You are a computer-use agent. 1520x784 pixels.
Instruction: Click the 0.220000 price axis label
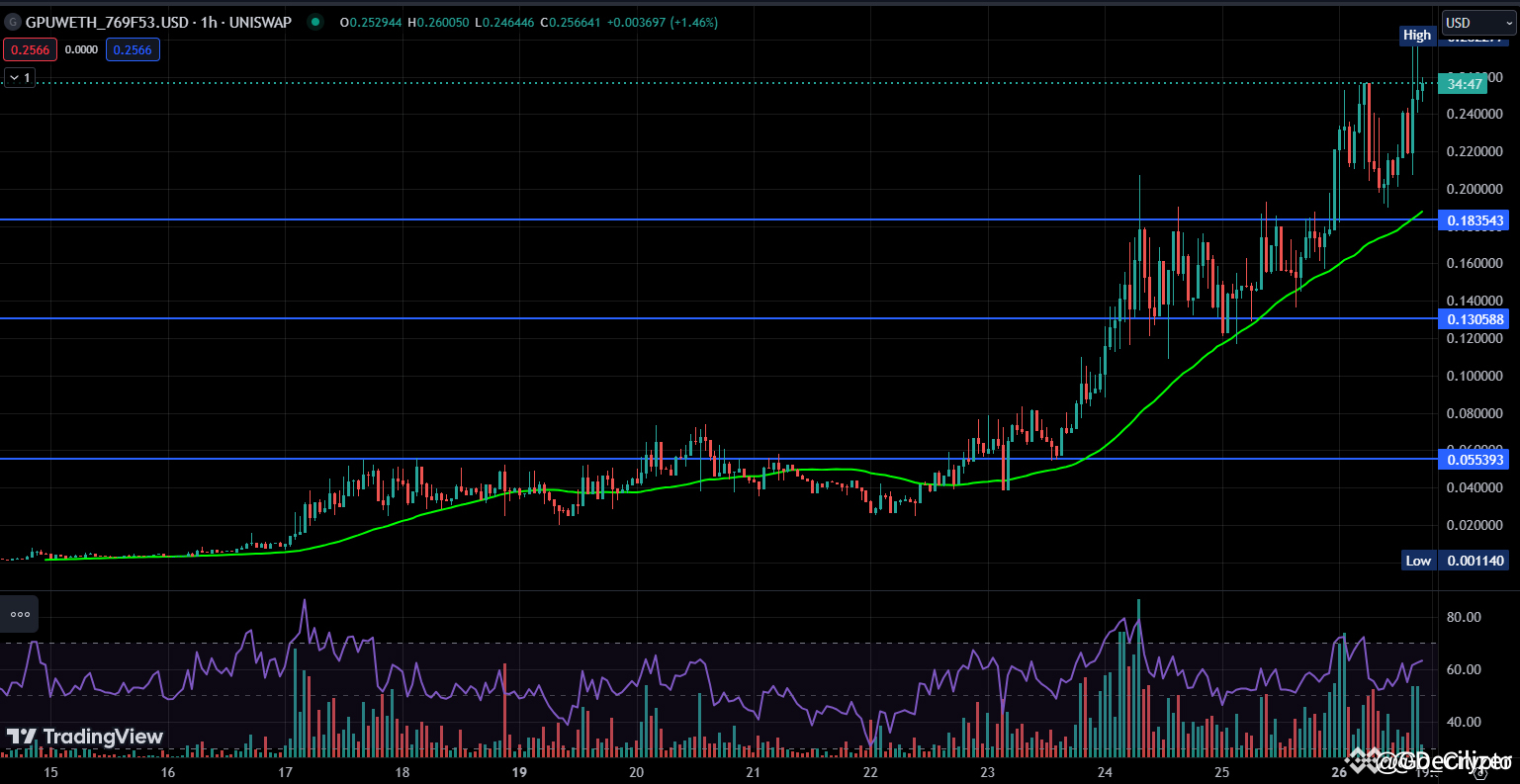click(x=1475, y=151)
